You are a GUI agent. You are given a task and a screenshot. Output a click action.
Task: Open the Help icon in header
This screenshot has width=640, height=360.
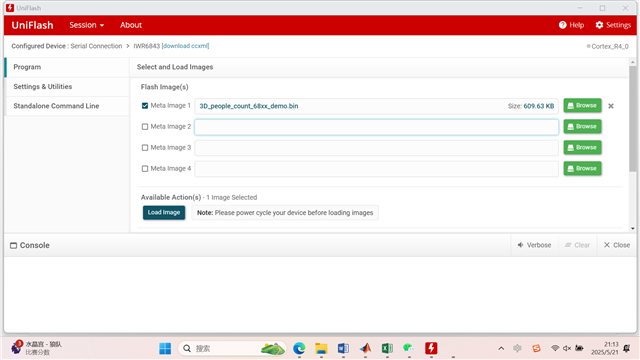point(571,25)
